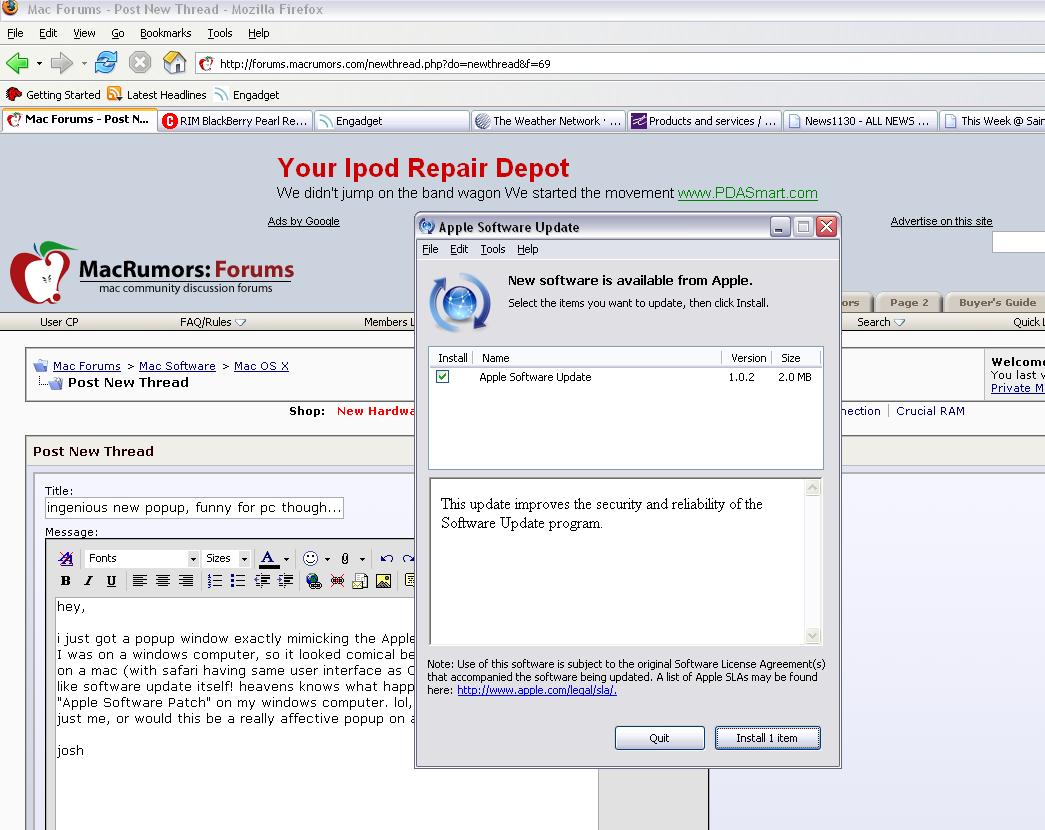
Task: Click the update description scrollbar down arrow
Action: pos(812,635)
